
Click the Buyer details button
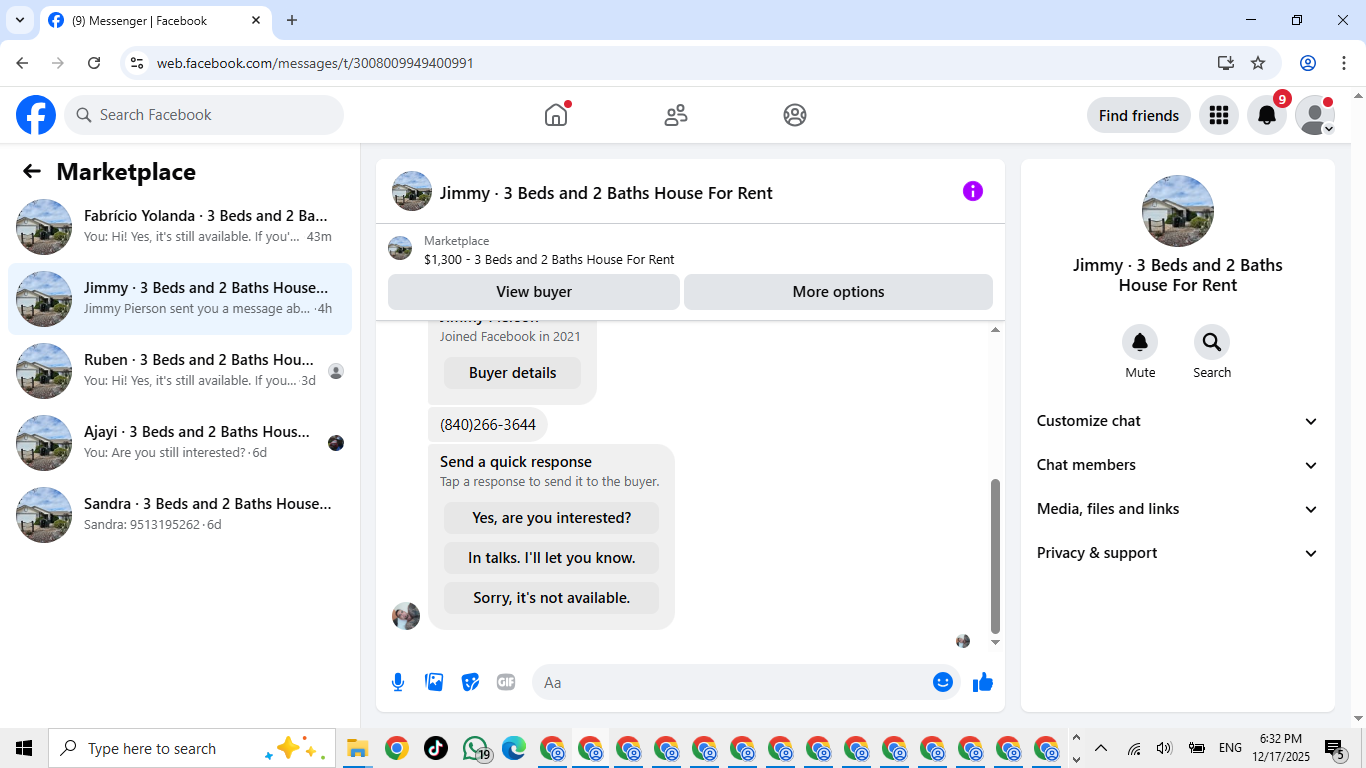(x=513, y=373)
